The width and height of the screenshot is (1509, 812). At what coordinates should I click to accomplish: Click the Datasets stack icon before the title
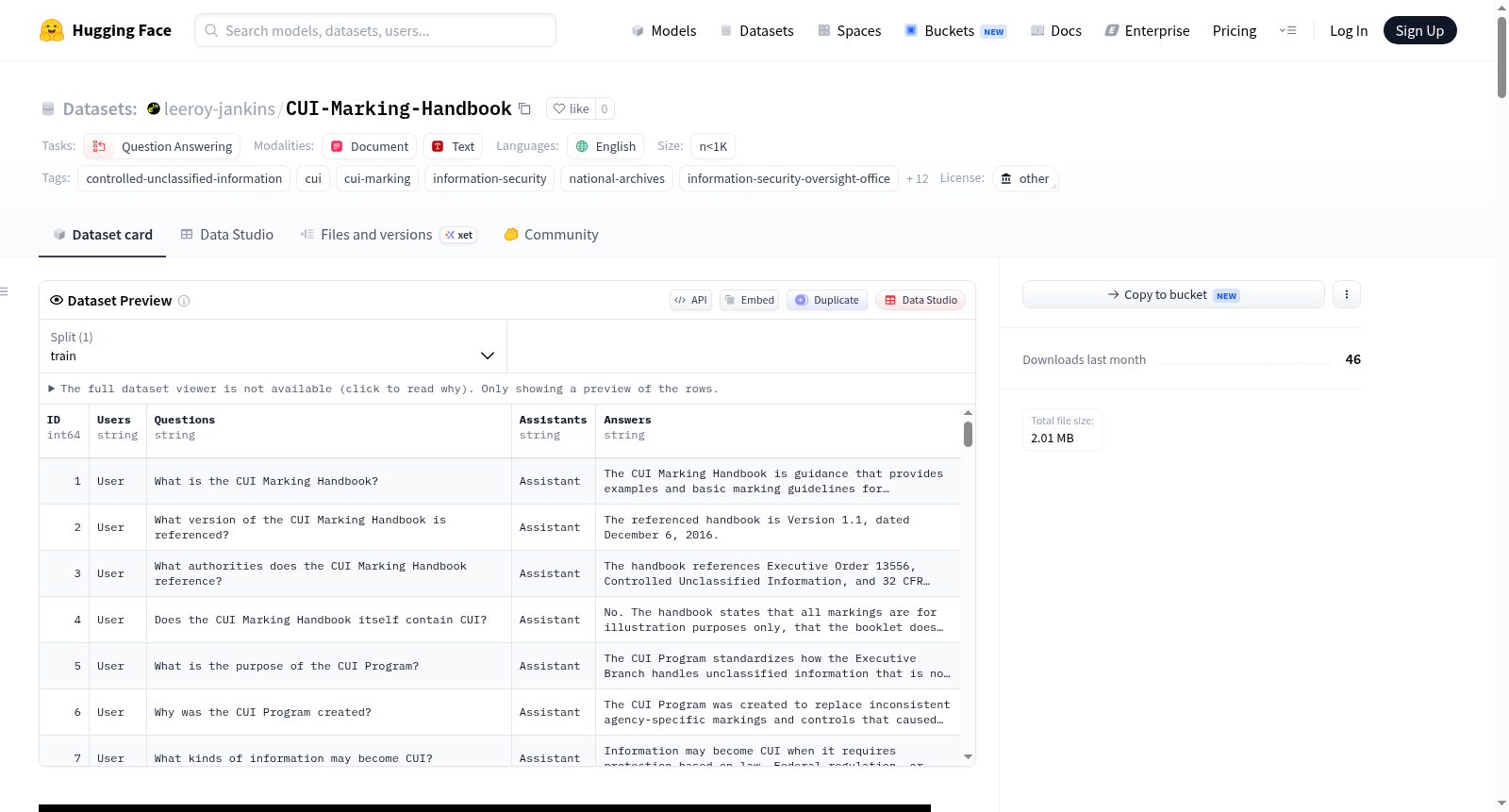48,108
